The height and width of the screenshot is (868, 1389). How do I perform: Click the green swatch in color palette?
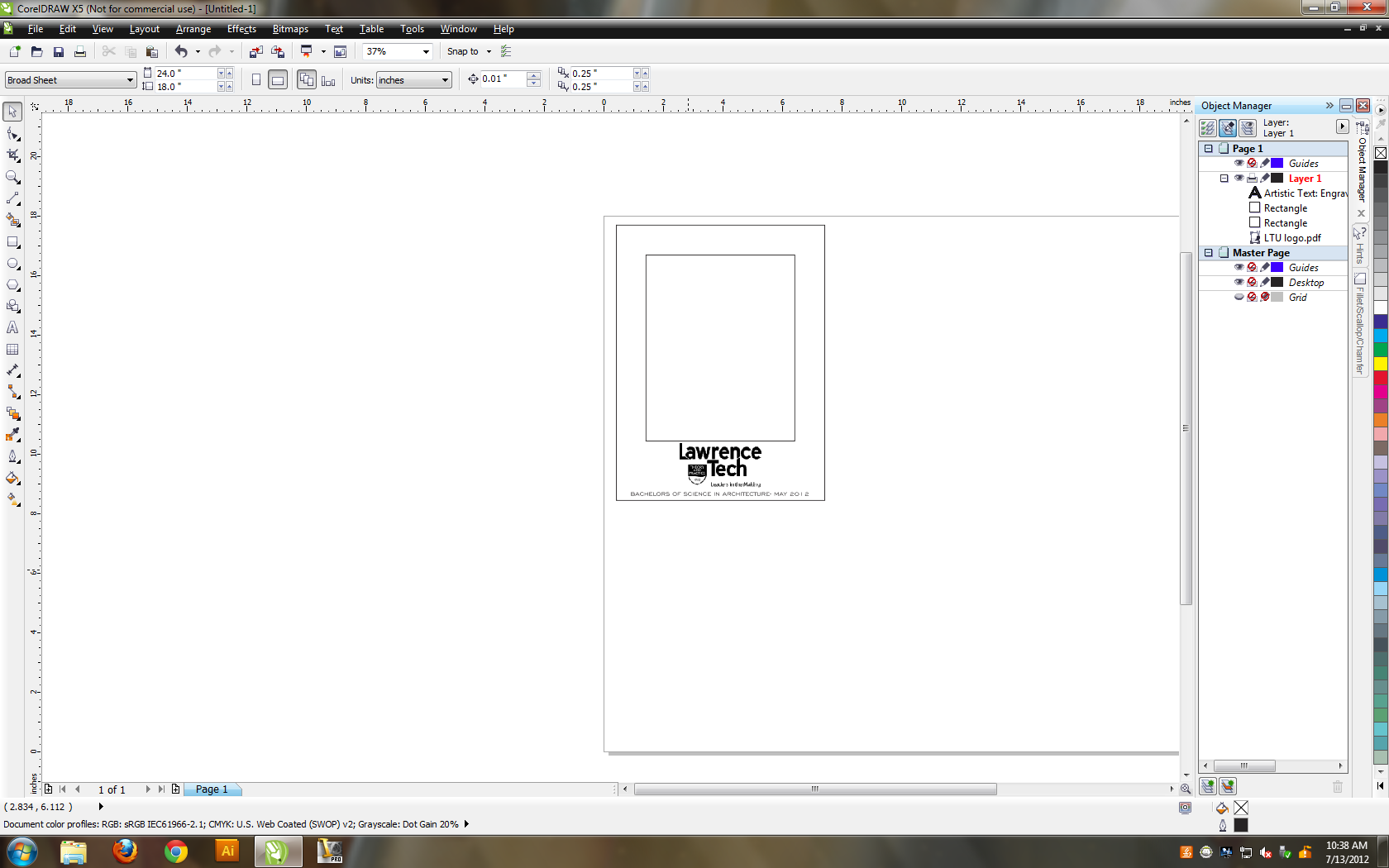[1381, 350]
